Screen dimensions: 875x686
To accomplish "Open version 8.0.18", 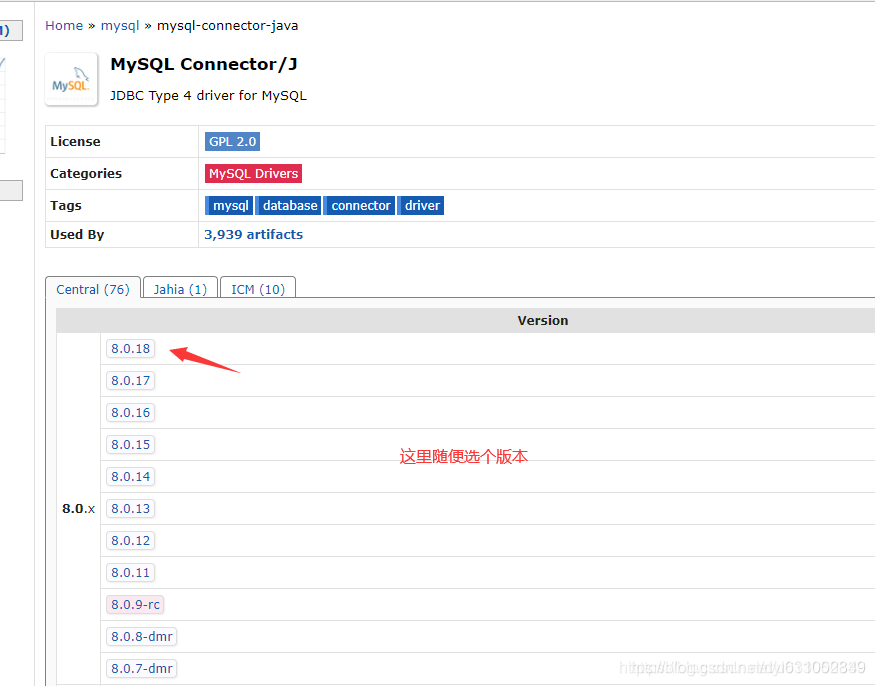I will point(131,349).
